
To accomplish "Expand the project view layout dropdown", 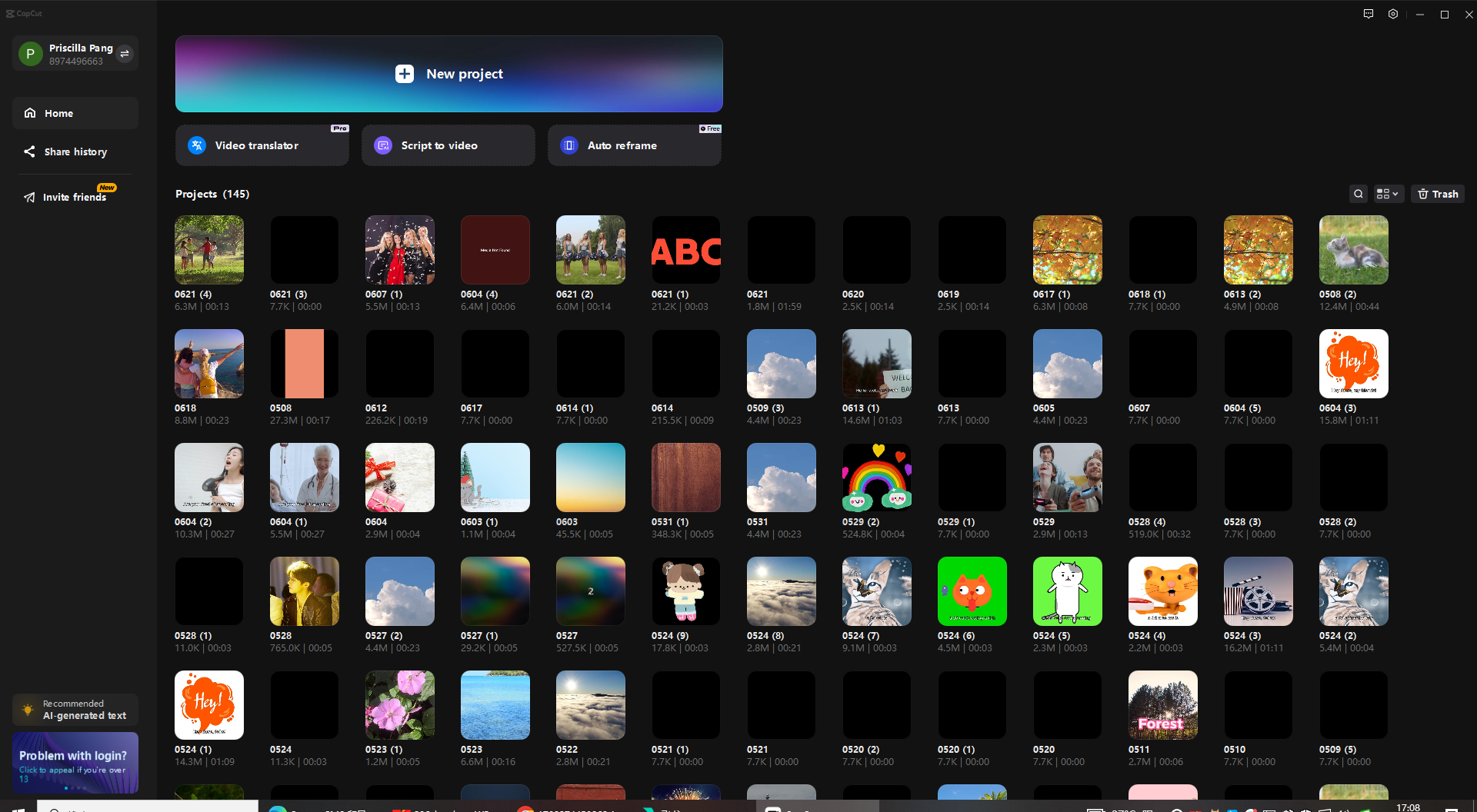I will coord(1388,194).
